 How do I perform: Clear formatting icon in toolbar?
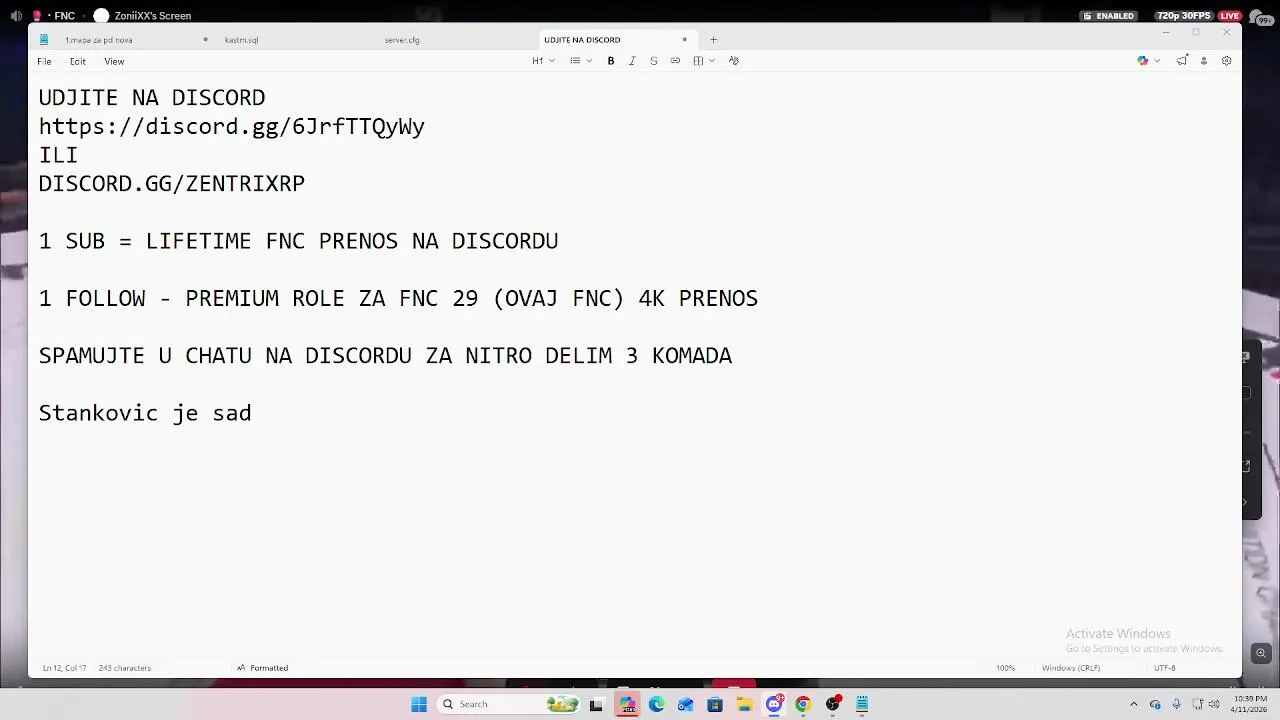point(734,61)
